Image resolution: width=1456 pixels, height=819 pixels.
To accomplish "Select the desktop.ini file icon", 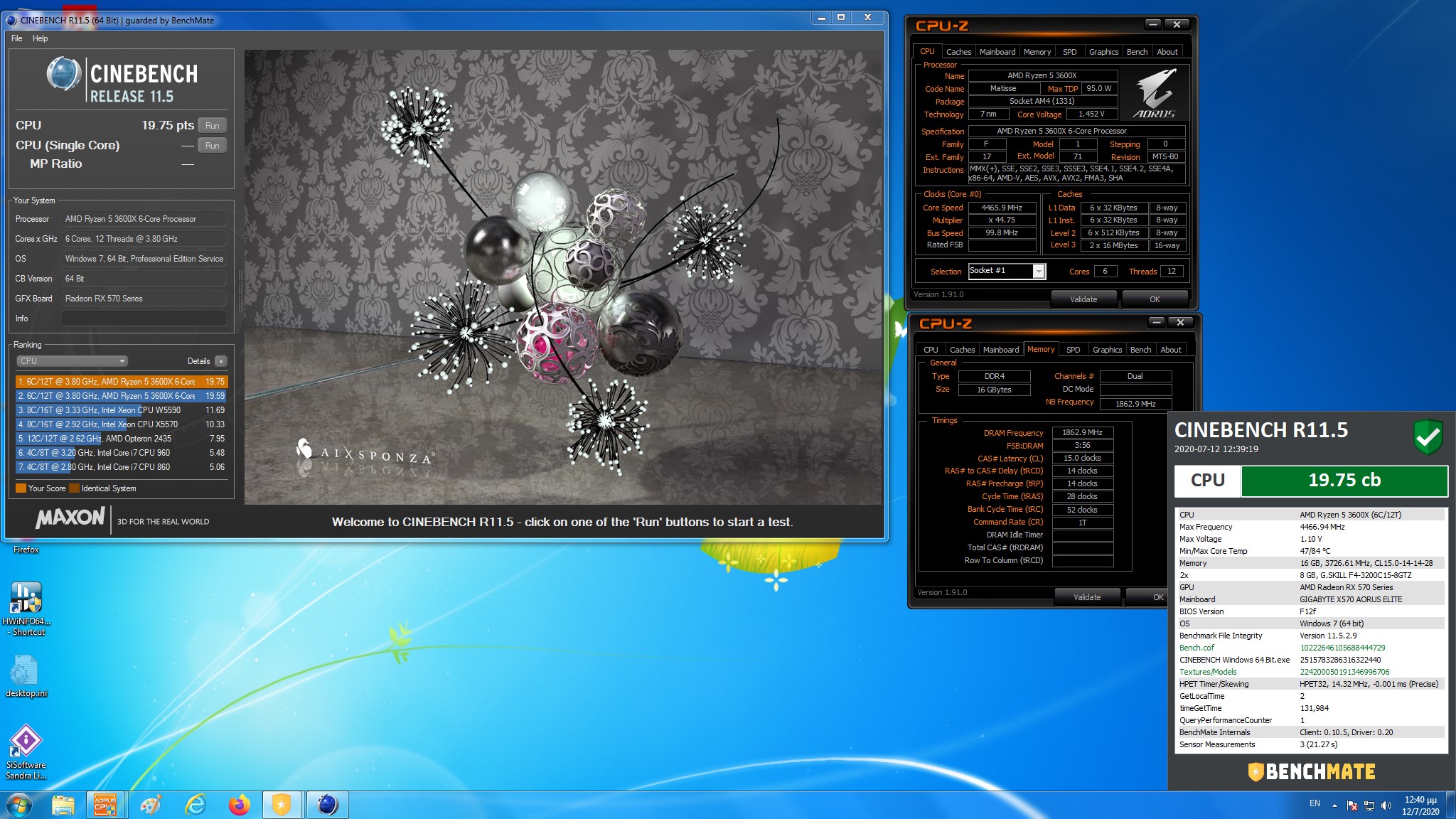I will tap(26, 675).
